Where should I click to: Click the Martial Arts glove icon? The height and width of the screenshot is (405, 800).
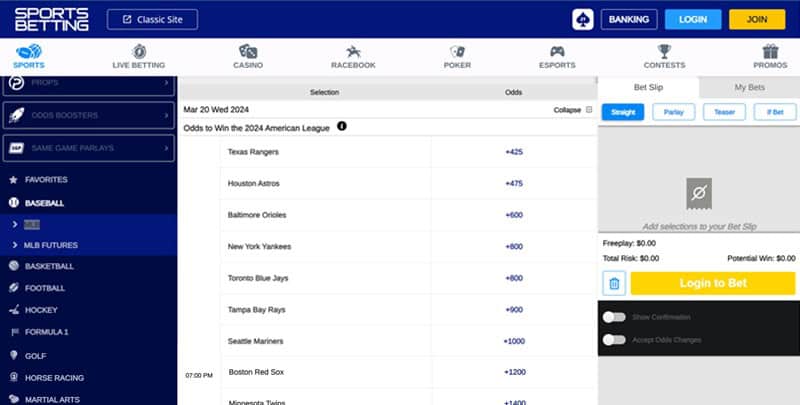click(x=14, y=399)
